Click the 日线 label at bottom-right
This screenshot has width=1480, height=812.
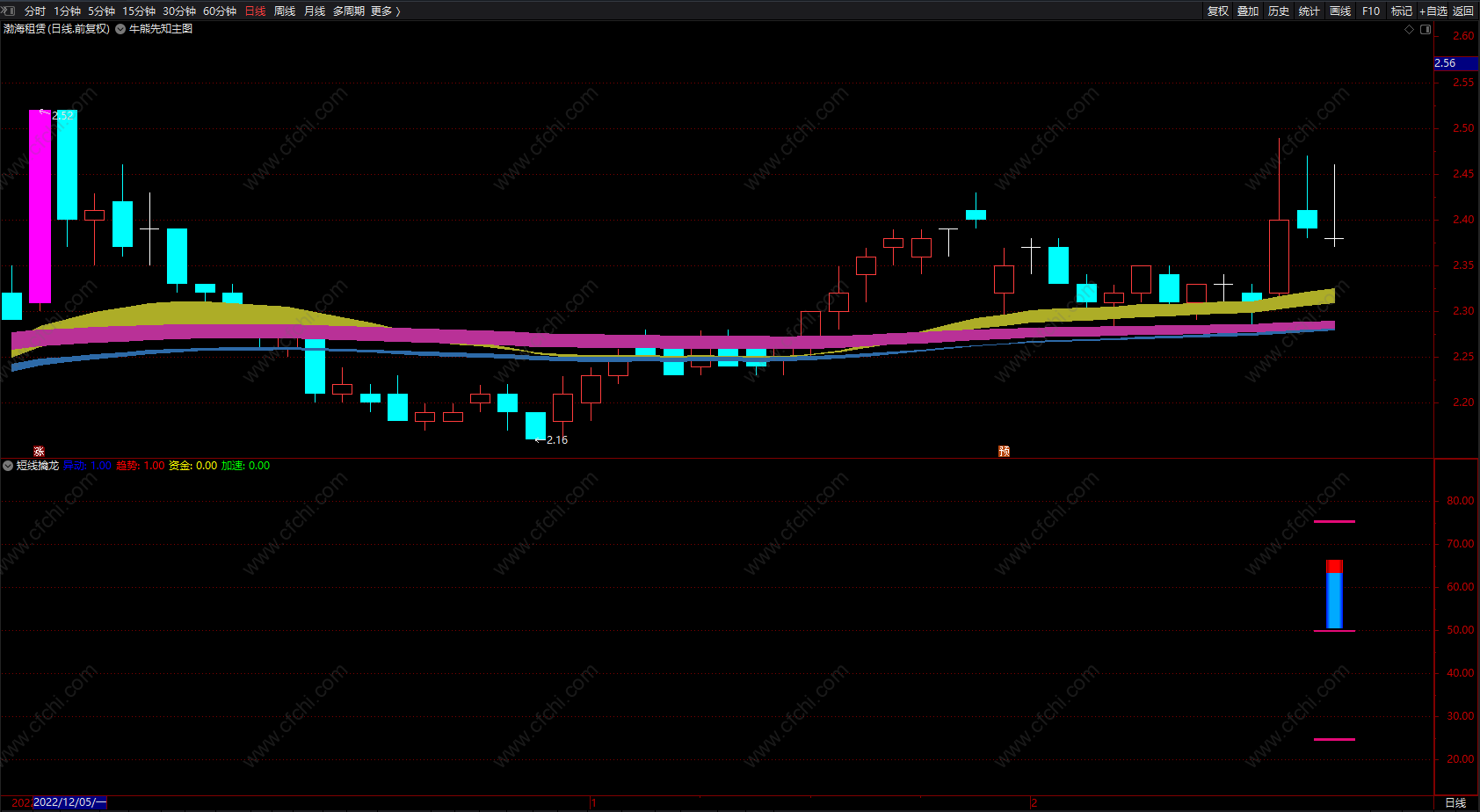[x=1455, y=802]
